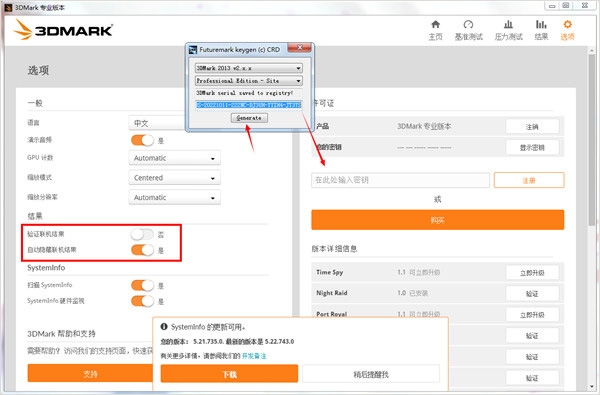Click the vertical scrollbar thumb
Image resolution: width=600 pixels, height=395 pixels.
point(592,140)
